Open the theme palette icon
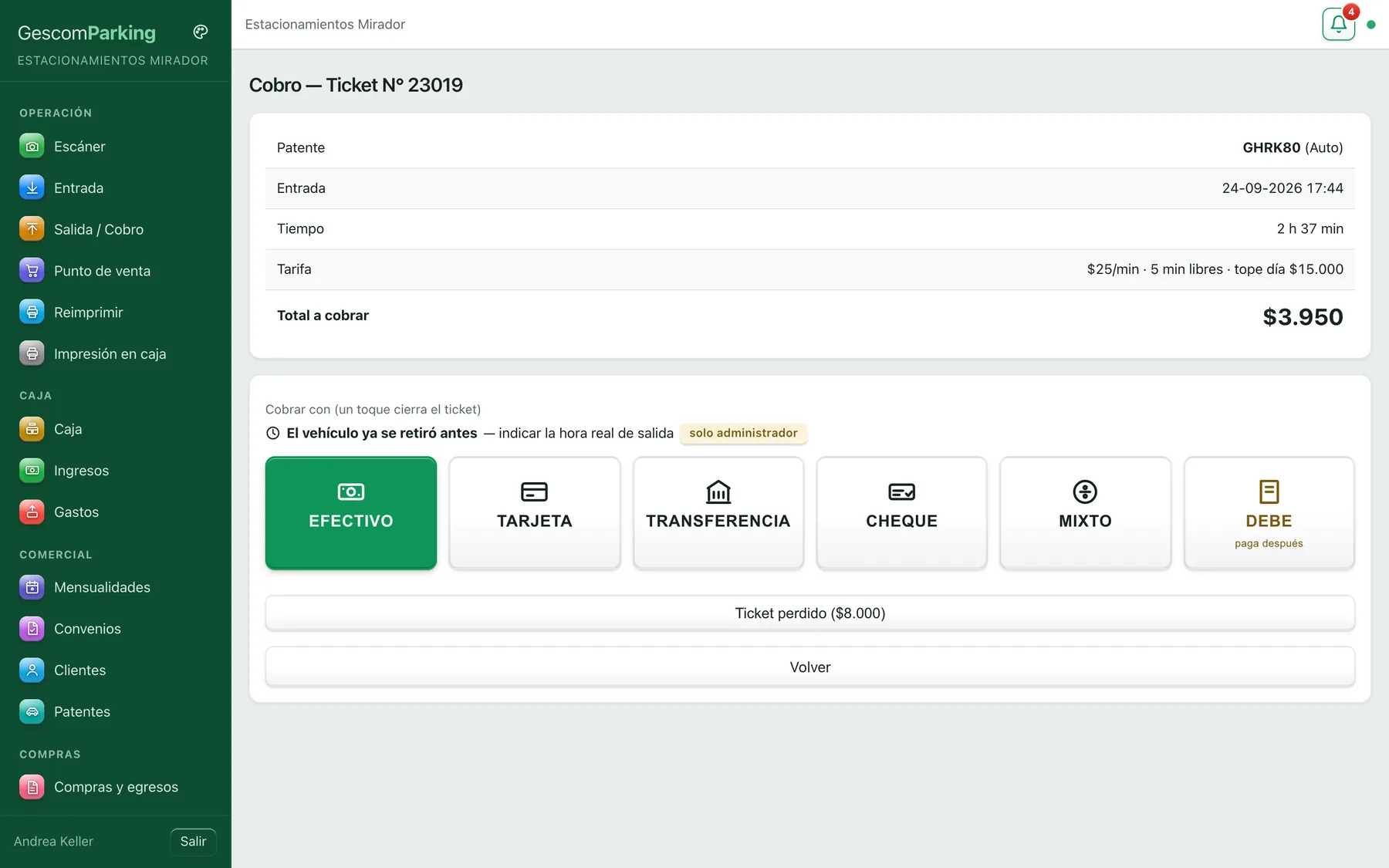The width and height of the screenshot is (1389, 868). coord(201,32)
